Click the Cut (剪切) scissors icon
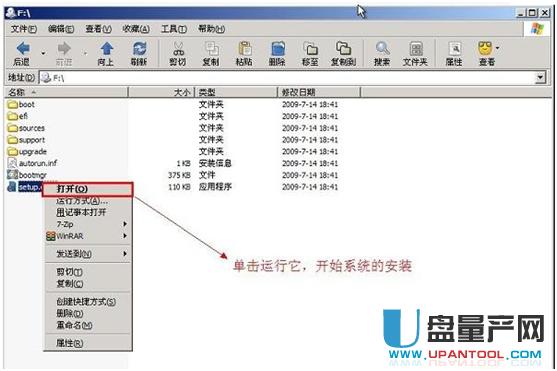The height and width of the screenshot is (371, 557). [x=178, y=49]
